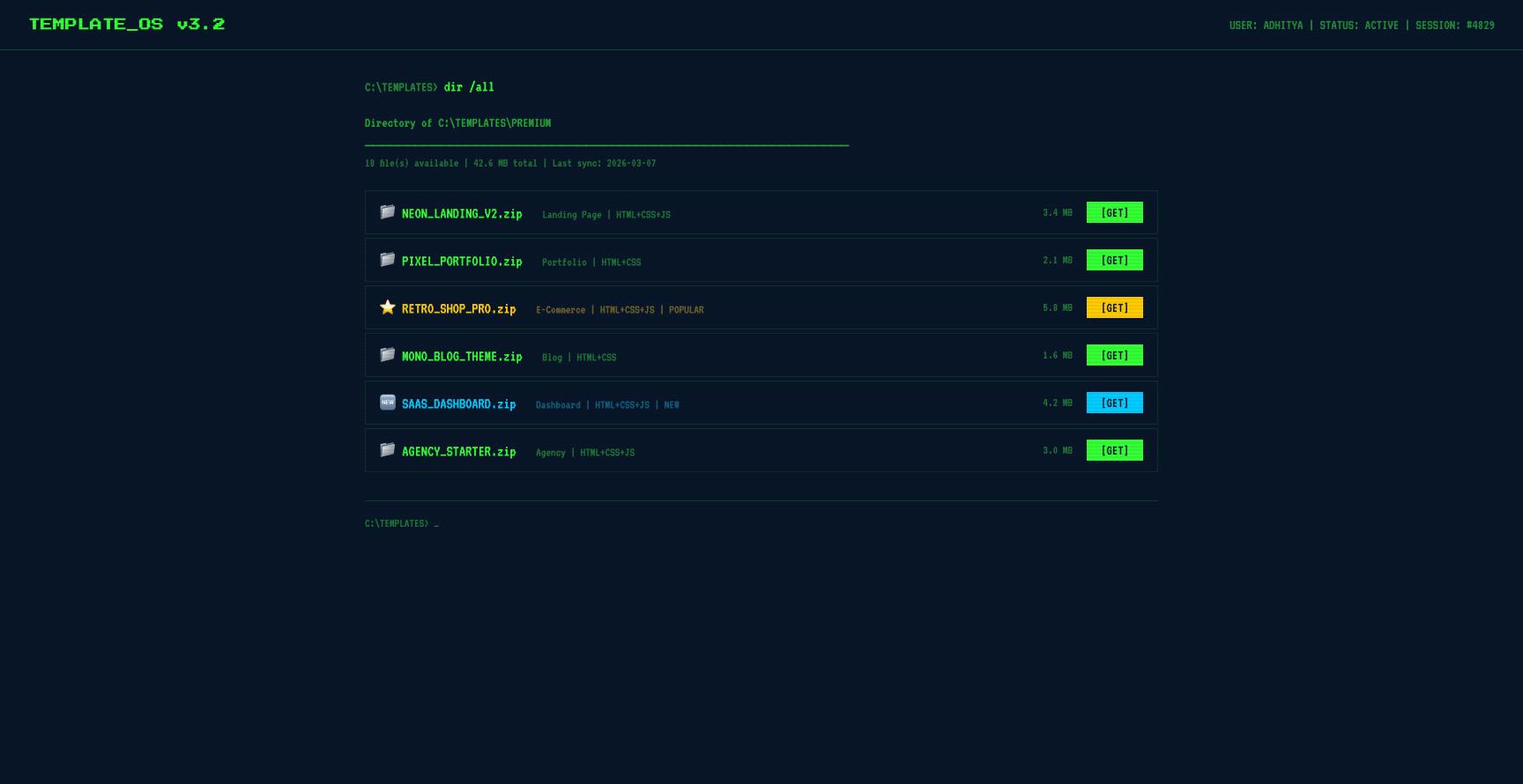Image resolution: width=1523 pixels, height=784 pixels.
Task: Select the RETRO_SHOP_PRO.zip file name
Action: [458, 309]
